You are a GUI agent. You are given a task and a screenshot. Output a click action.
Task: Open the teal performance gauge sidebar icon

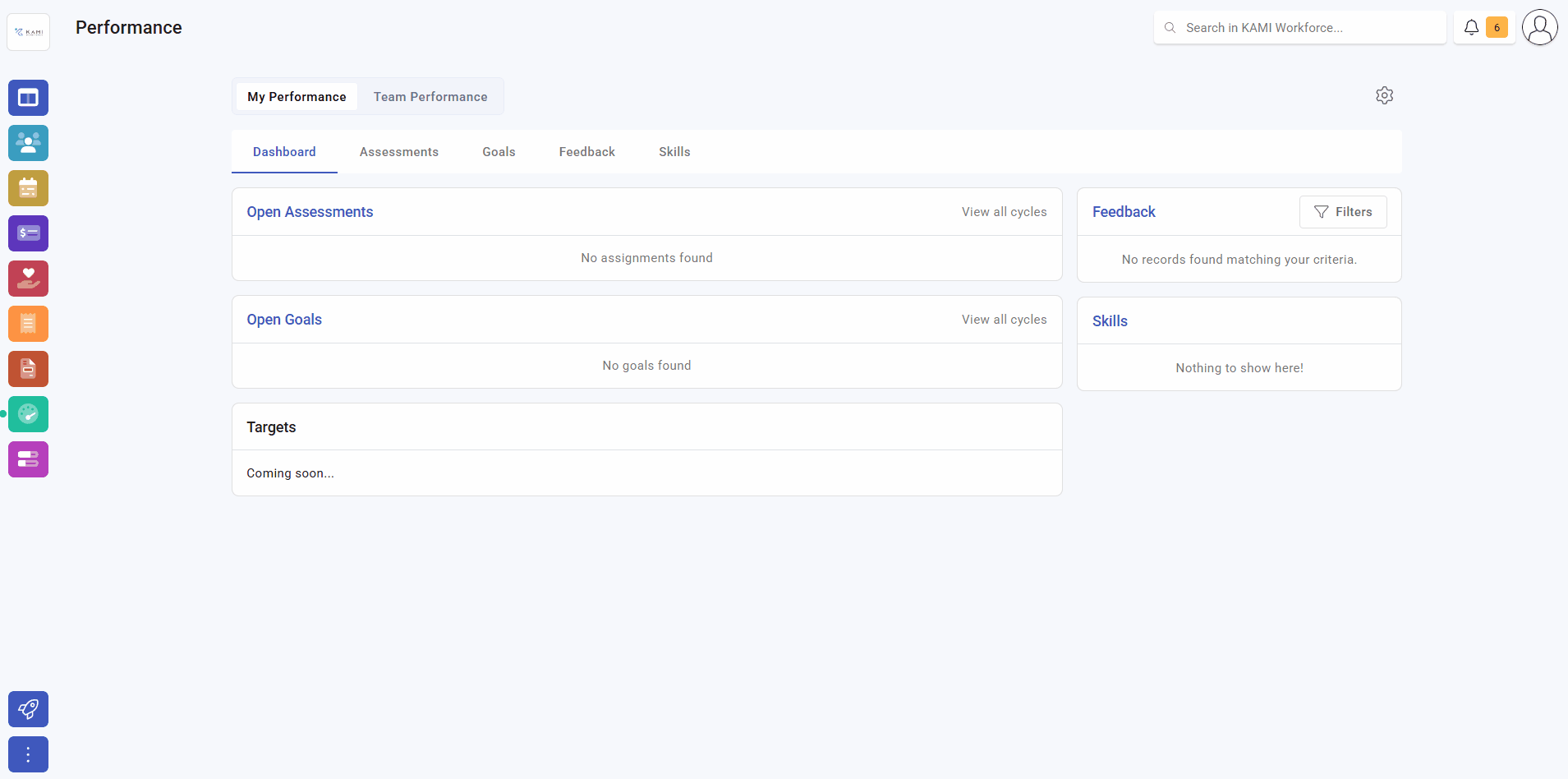tap(28, 414)
